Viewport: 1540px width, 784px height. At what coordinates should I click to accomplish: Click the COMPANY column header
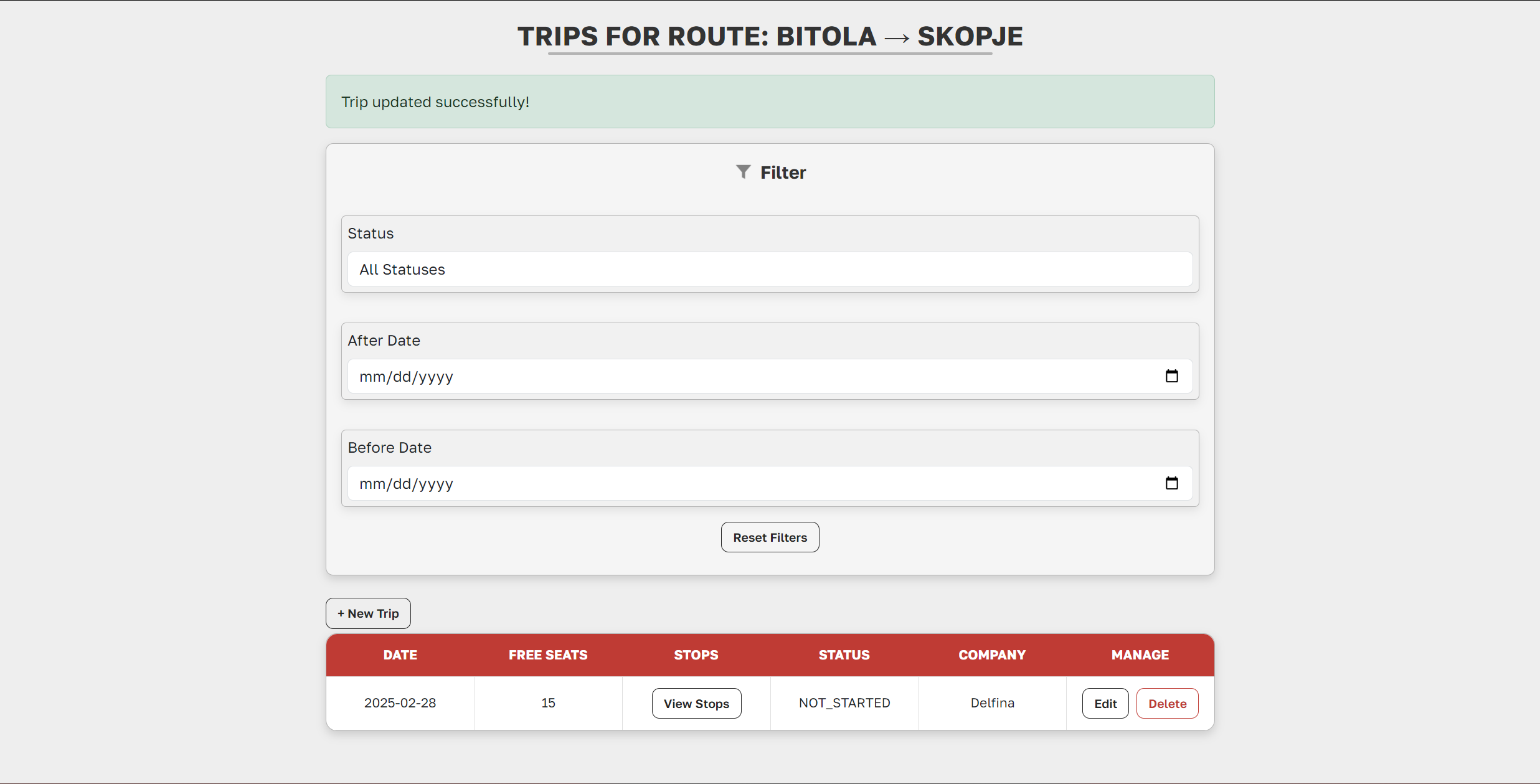pyautogui.click(x=992, y=655)
